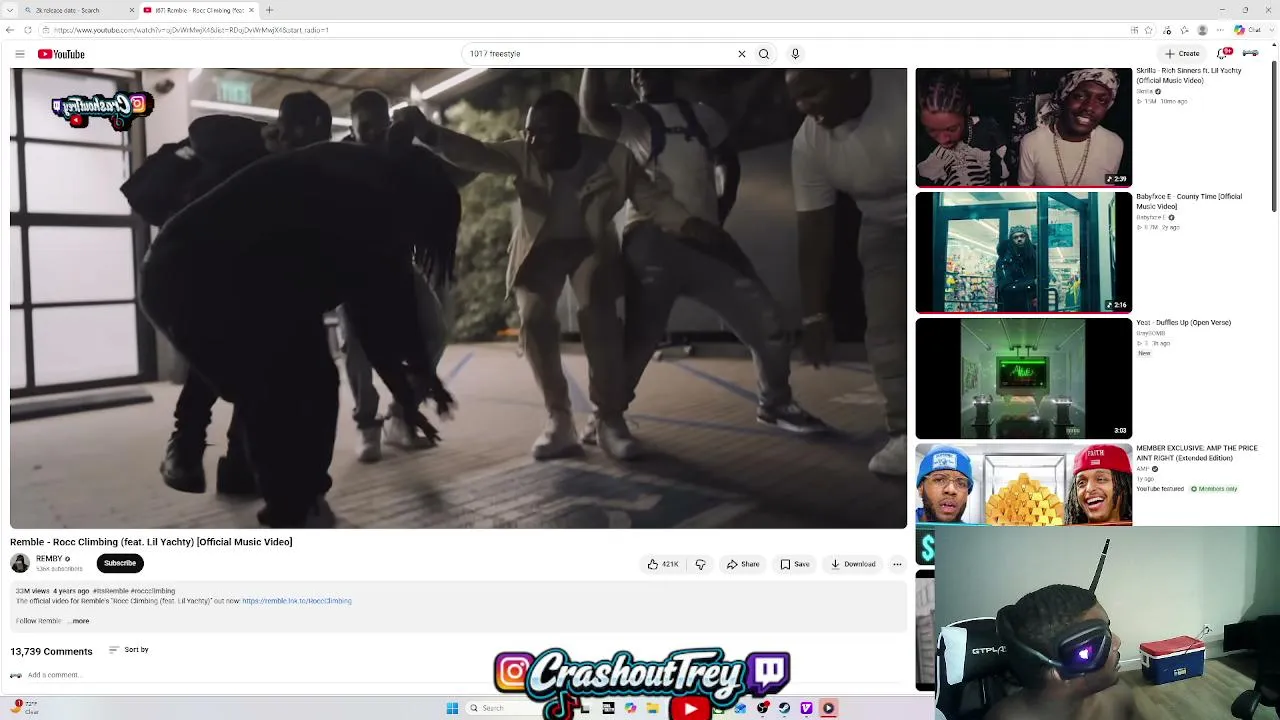The height and width of the screenshot is (720, 1280).
Task: Open a new browser tab
Action: [269, 10]
